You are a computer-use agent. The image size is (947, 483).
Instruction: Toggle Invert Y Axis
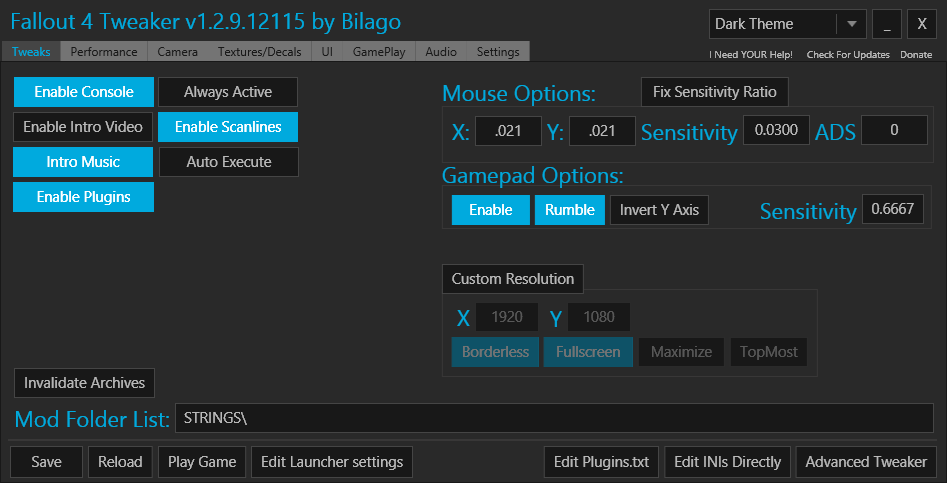pyautogui.click(x=659, y=210)
